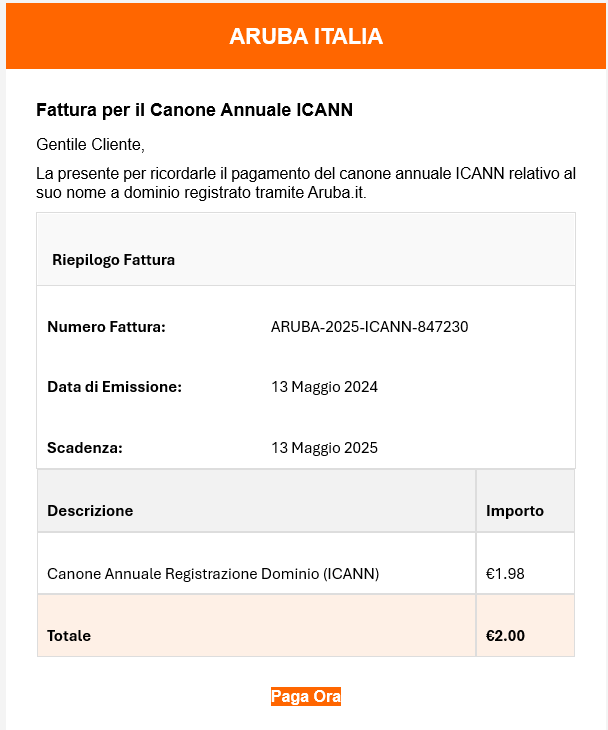Screen dimensions: 608x730
Task: Click the issue date 13 Maggio 2024
Action: [324, 387]
